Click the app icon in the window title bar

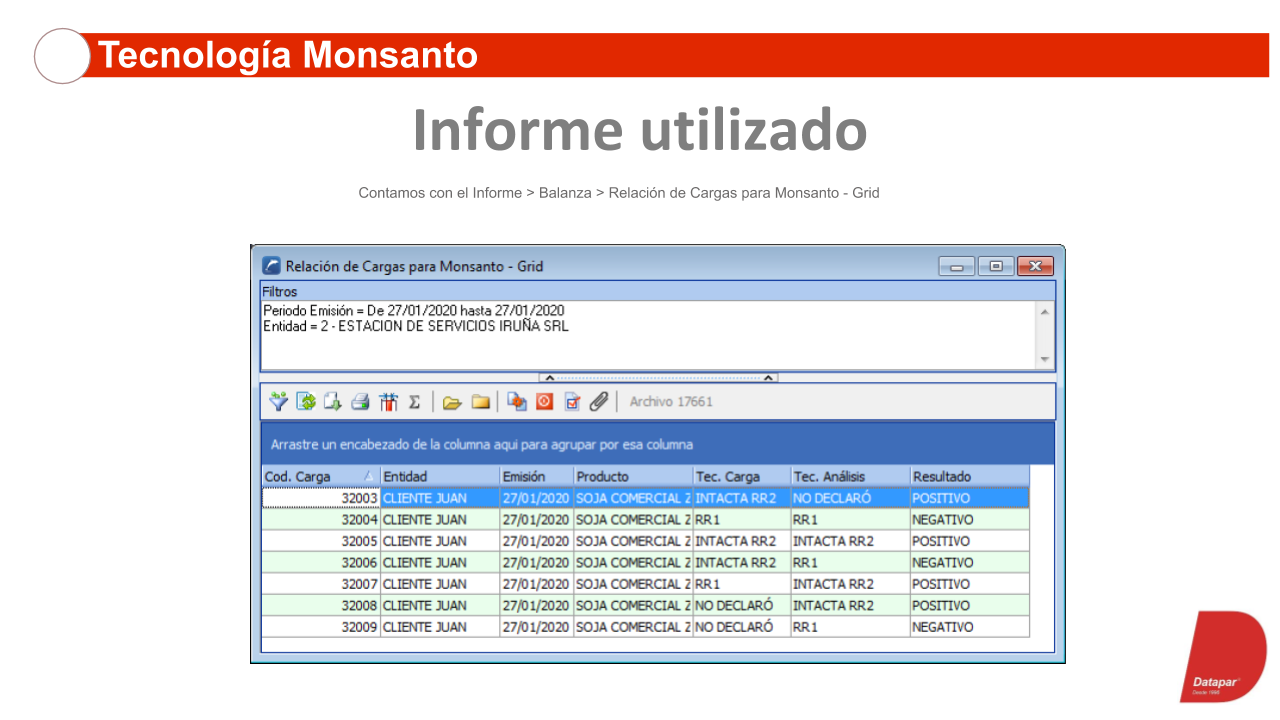271,266
